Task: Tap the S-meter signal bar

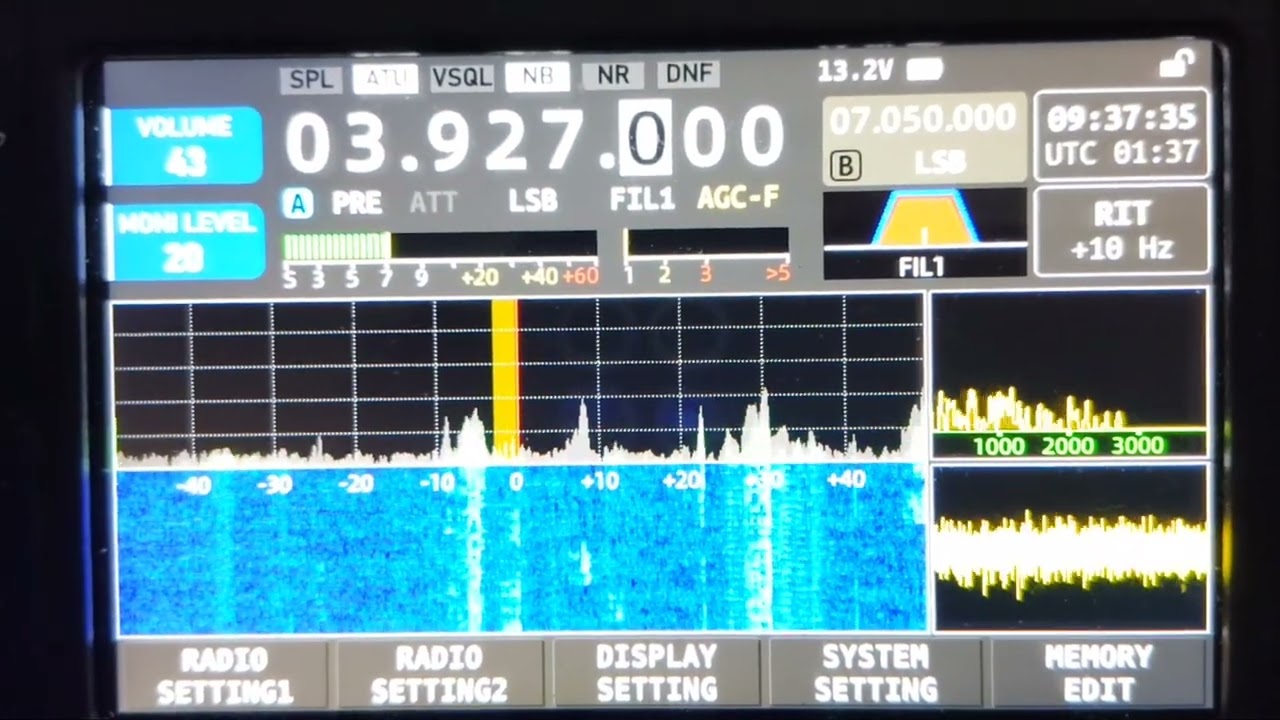Action: click(440, 245)
